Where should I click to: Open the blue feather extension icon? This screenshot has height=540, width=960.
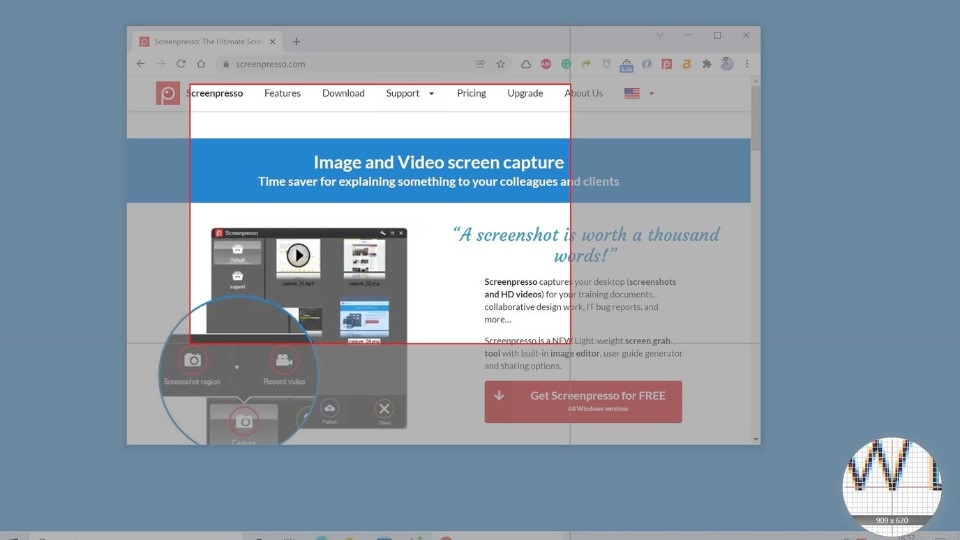647,64
